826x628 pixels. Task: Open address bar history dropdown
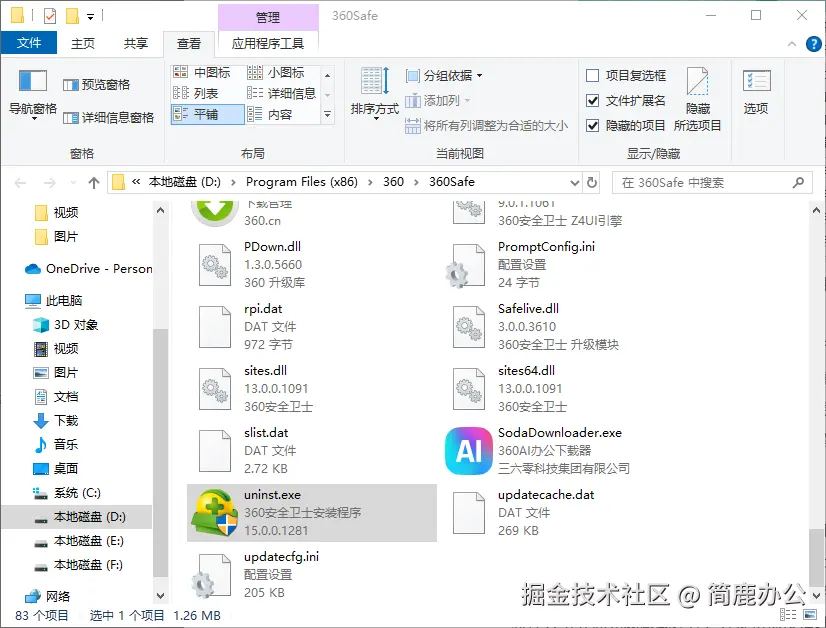coord(575,183)
